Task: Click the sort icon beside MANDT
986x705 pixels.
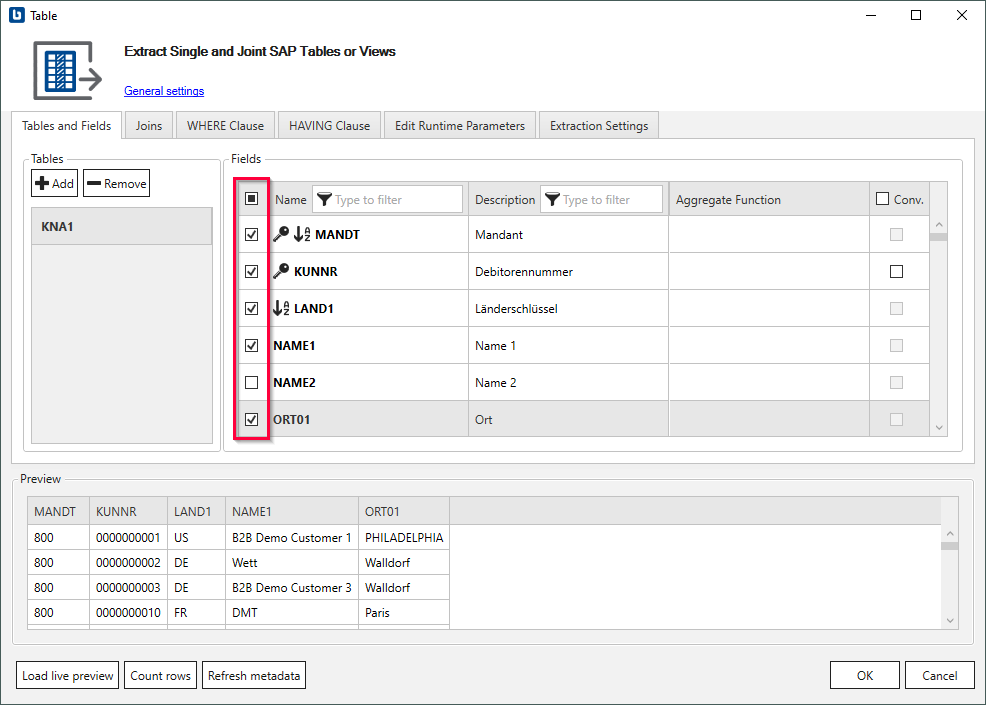Action: point(302,234)
